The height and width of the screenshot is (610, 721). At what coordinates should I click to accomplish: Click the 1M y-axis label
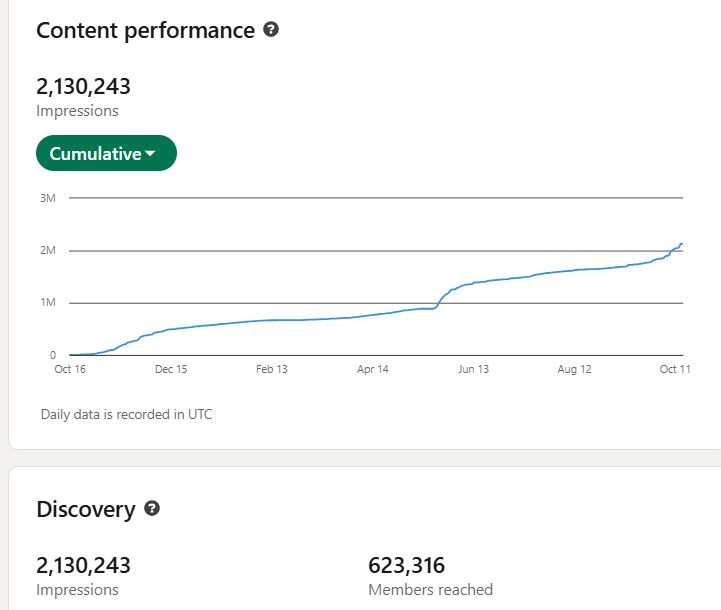pyautogui.click(x=48, y=302)
